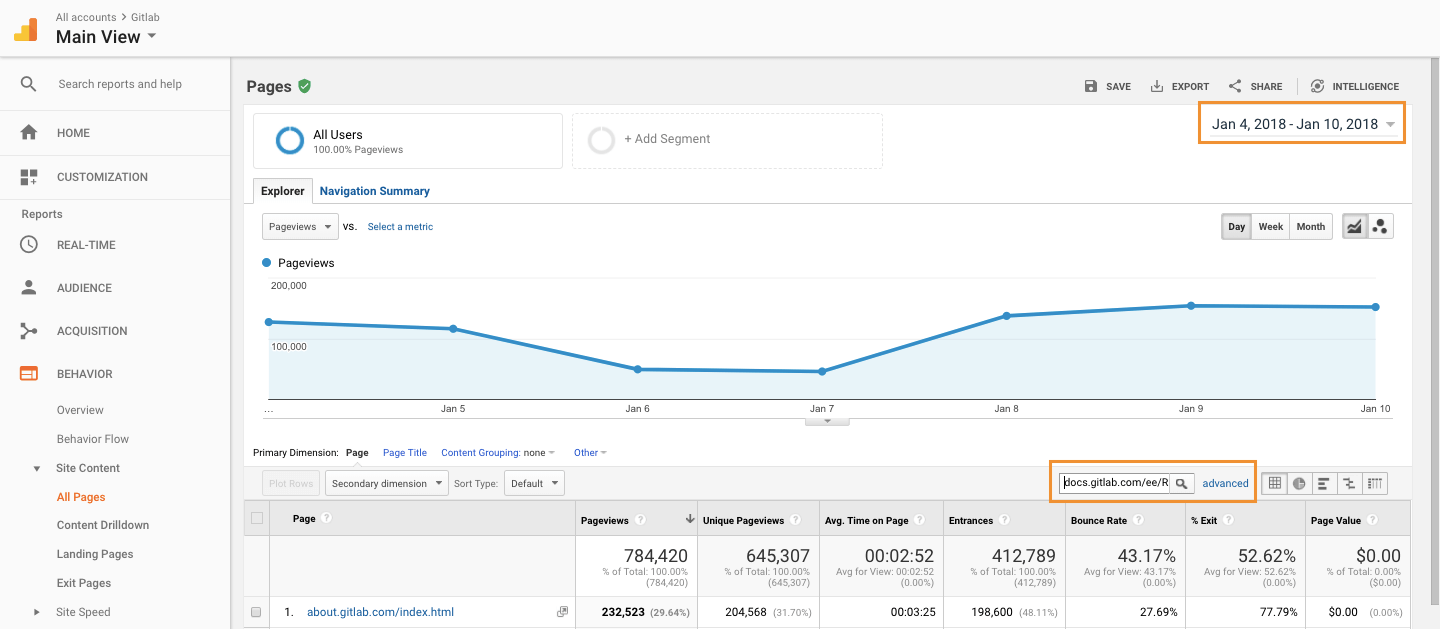Open Intelligence insights panel
This screenshot has height=629, width=1440.
[x=1355, y=86]
